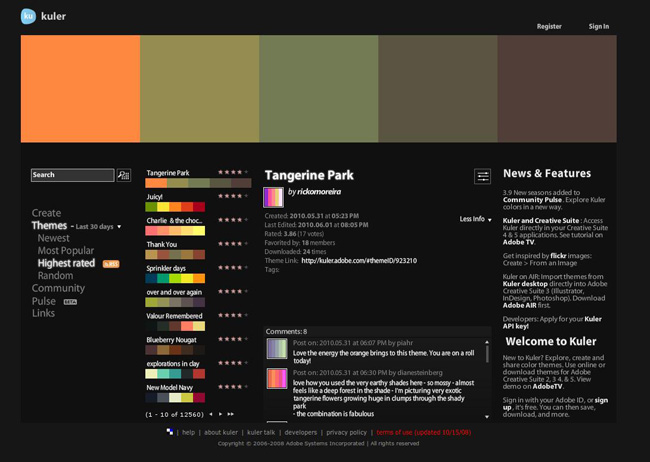This screenshot has width=650, height=462.
Task: Click the flickr link in news
Action: (559, 256)
